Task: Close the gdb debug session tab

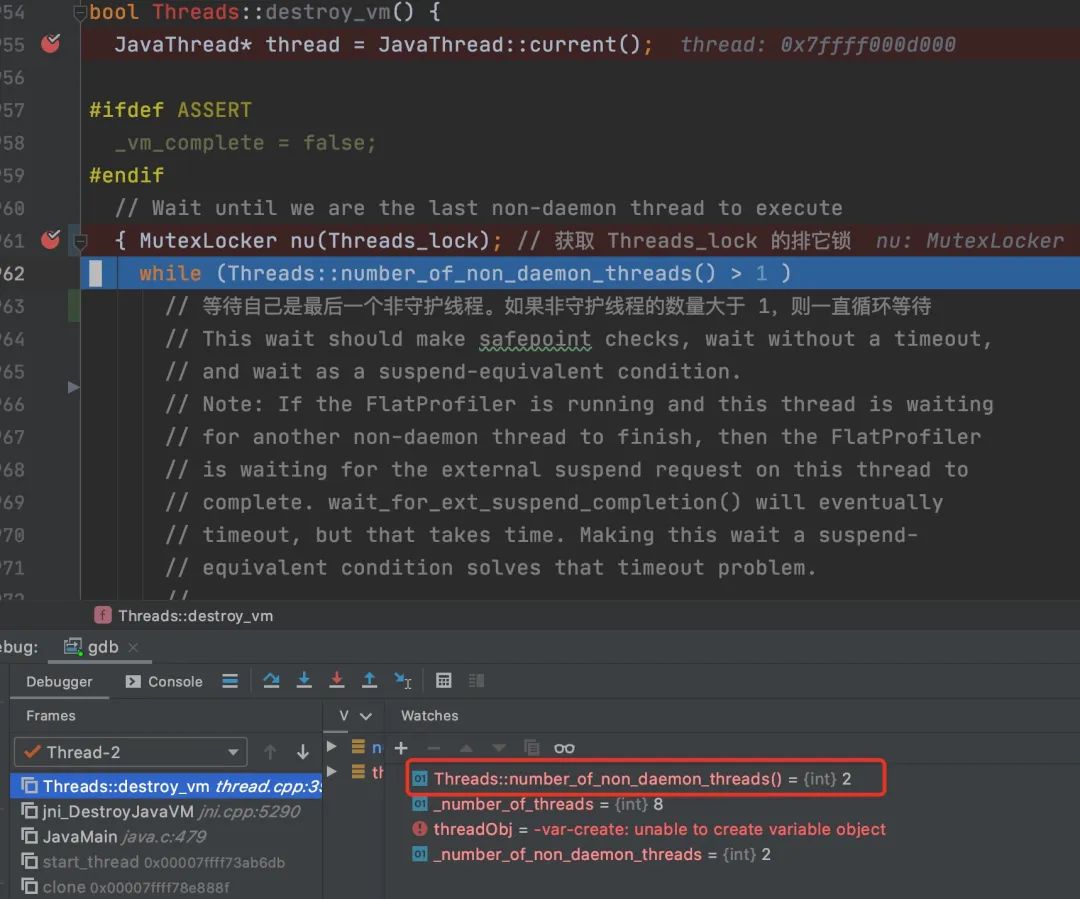Action: click(134, 647)
